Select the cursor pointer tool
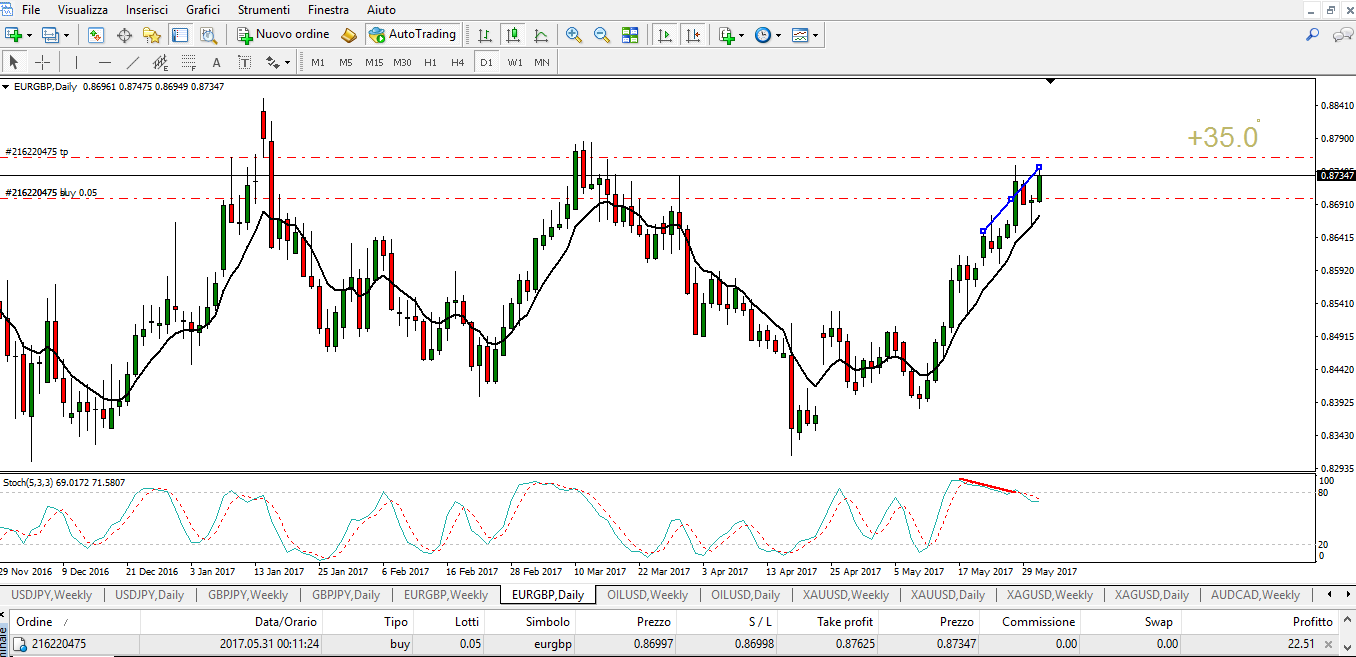Image resolution: width=1356 pixels, height=657 pixels. click(x=14, y=62)
